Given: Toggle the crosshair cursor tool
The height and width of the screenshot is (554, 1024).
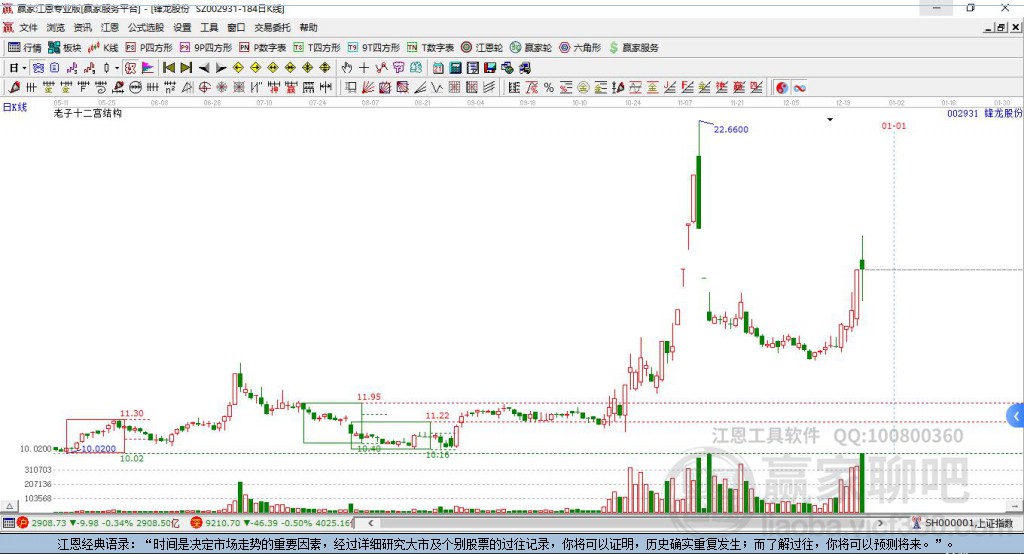Looking at the screenshot, I should [364, 68].
